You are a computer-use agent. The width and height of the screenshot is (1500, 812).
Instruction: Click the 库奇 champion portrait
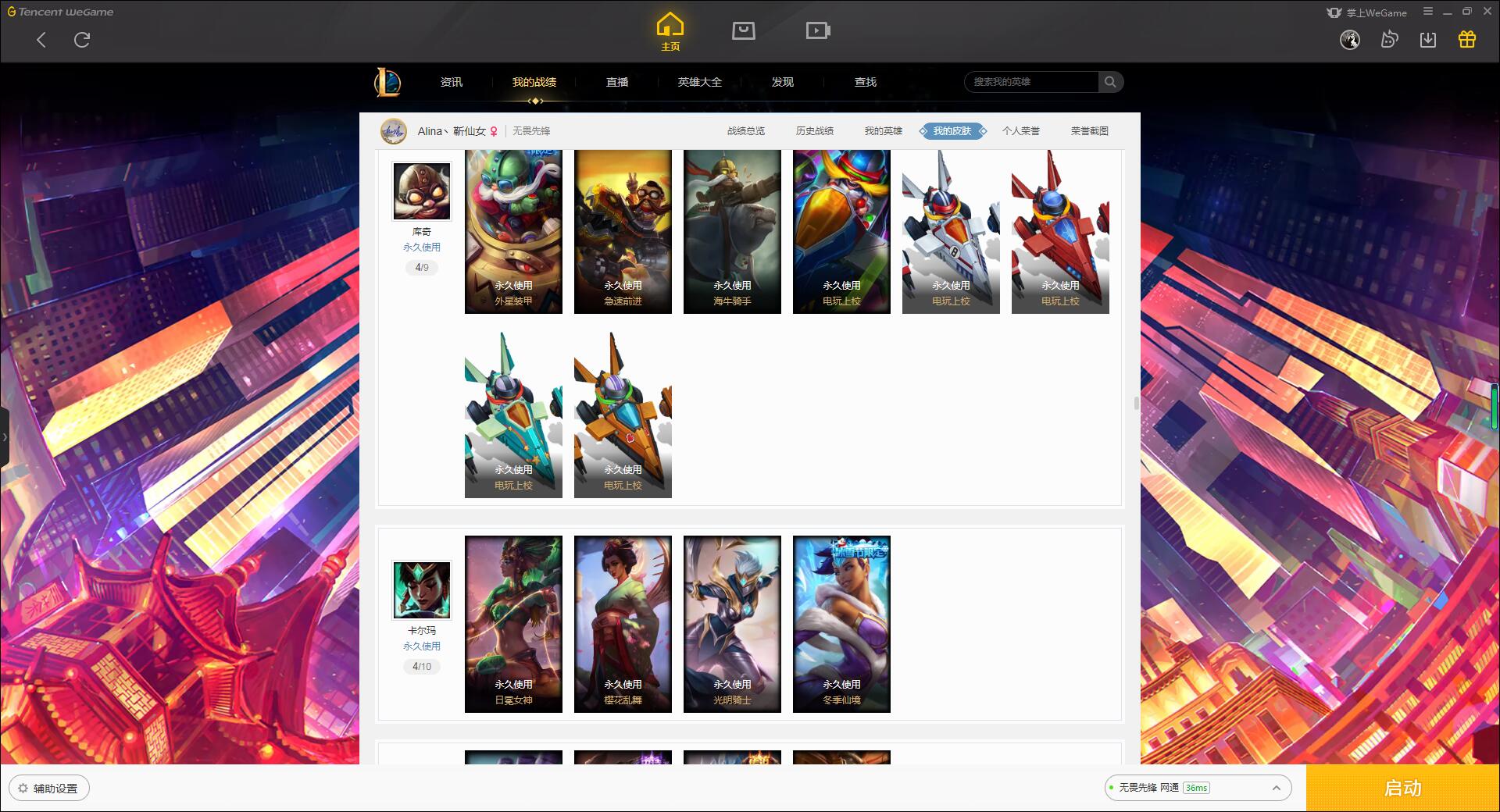[x=422, y=191]
